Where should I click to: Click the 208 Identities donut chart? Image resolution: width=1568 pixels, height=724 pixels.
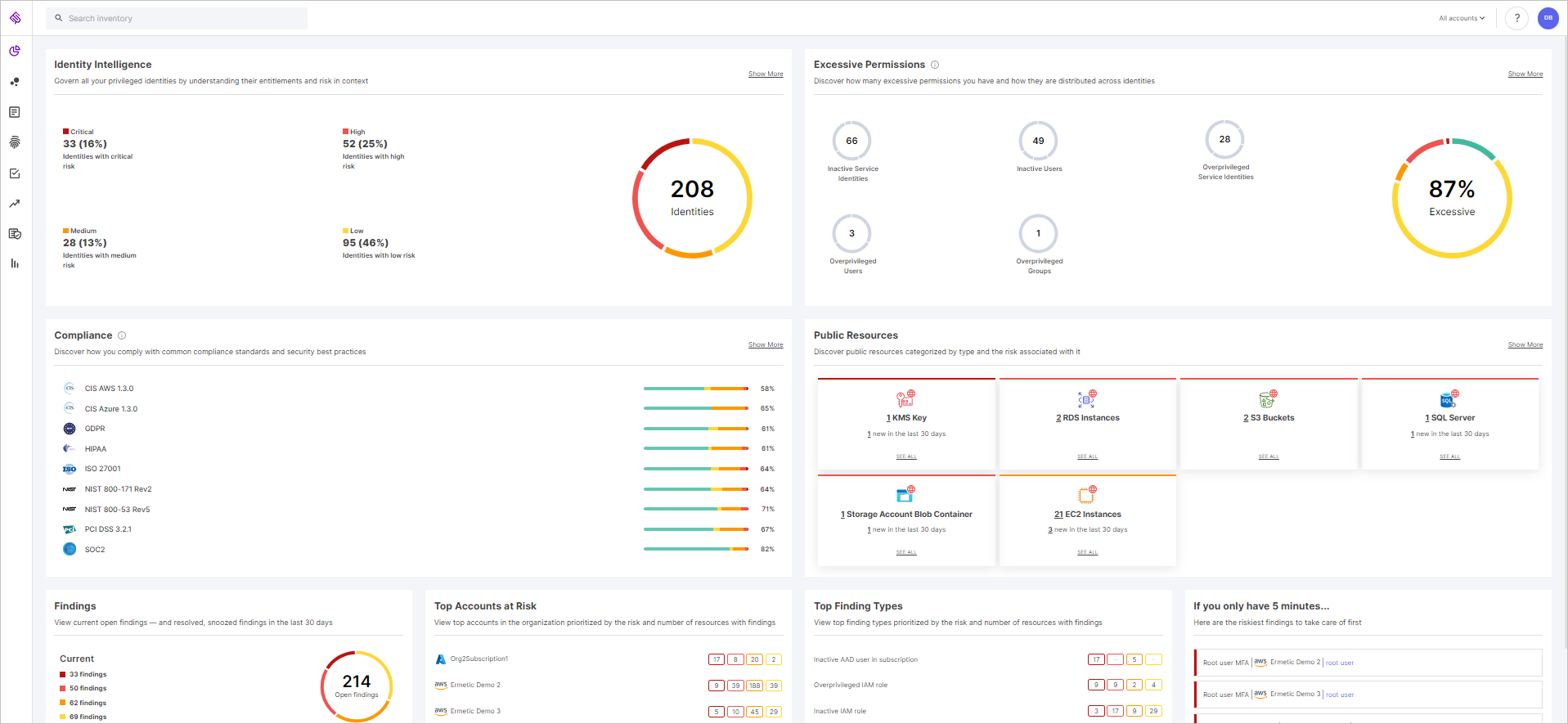tap(692, 198)
